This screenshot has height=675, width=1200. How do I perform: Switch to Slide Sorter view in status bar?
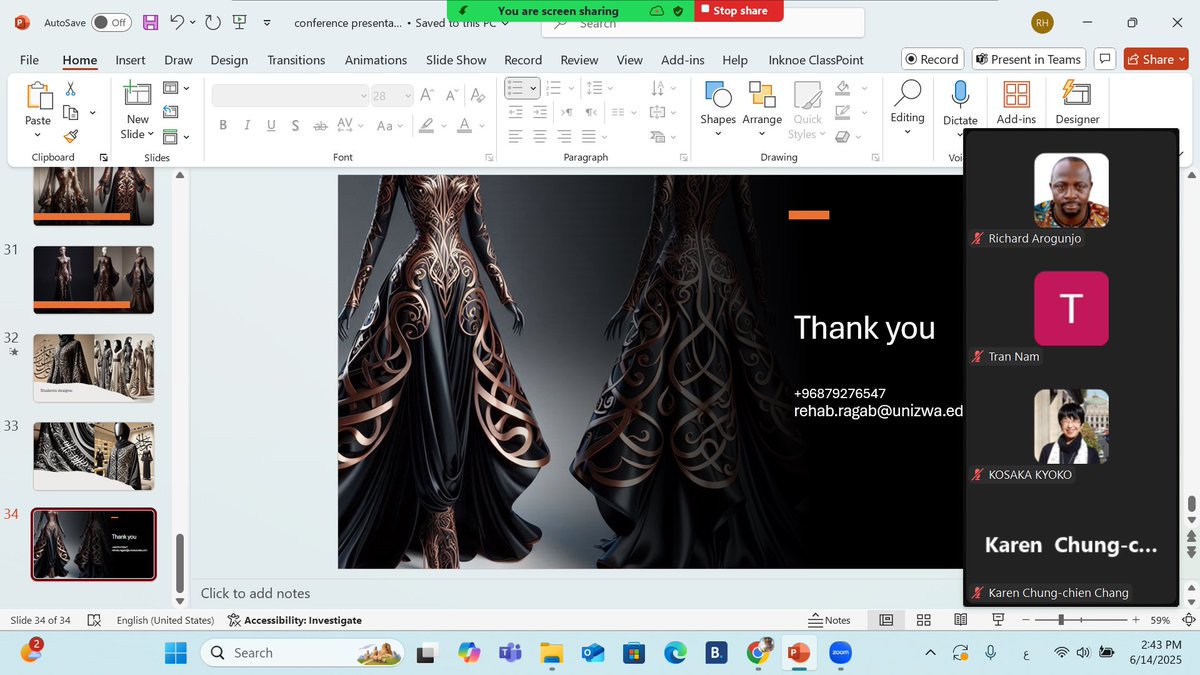924,620
